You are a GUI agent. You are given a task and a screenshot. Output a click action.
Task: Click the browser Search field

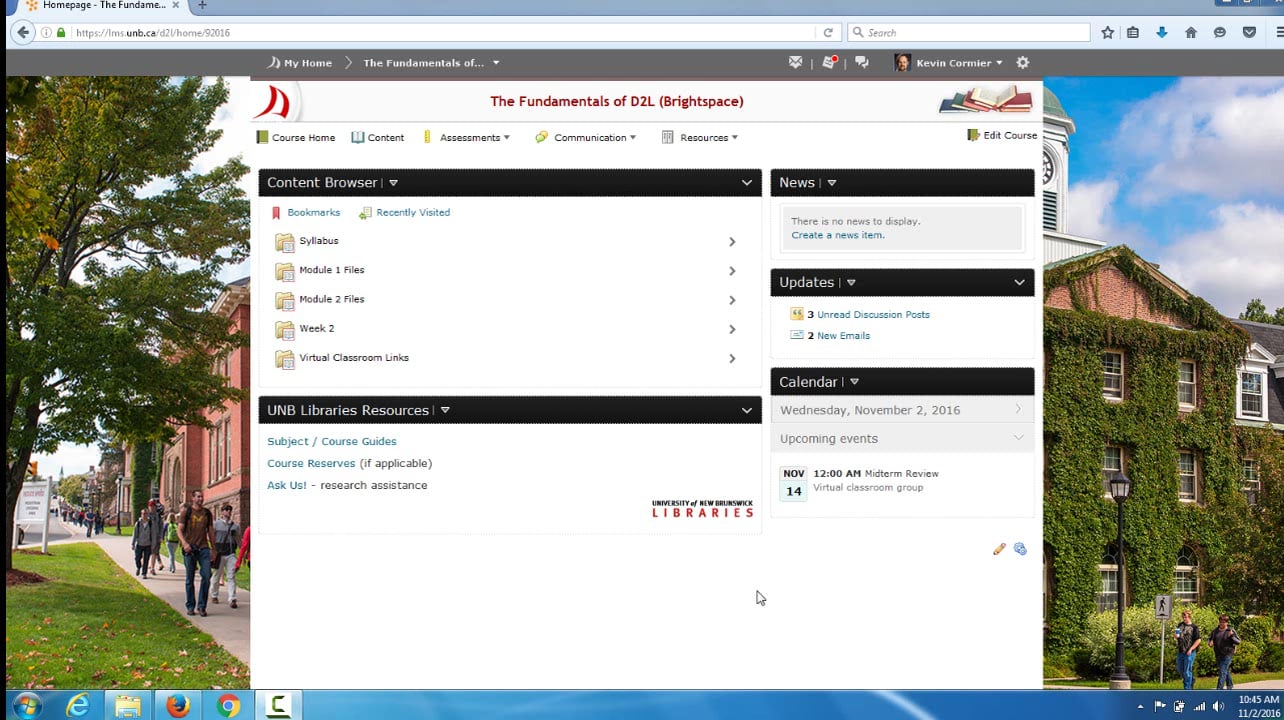tap(968, 33)
